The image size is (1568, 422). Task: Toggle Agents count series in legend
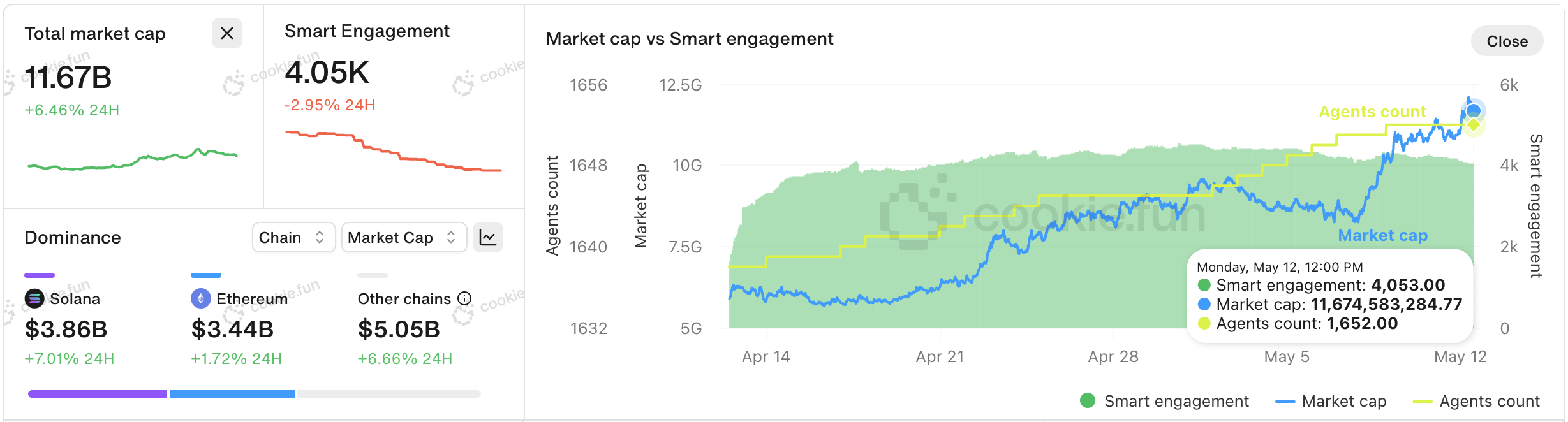pyautogui.click(x=1476, y=401)
